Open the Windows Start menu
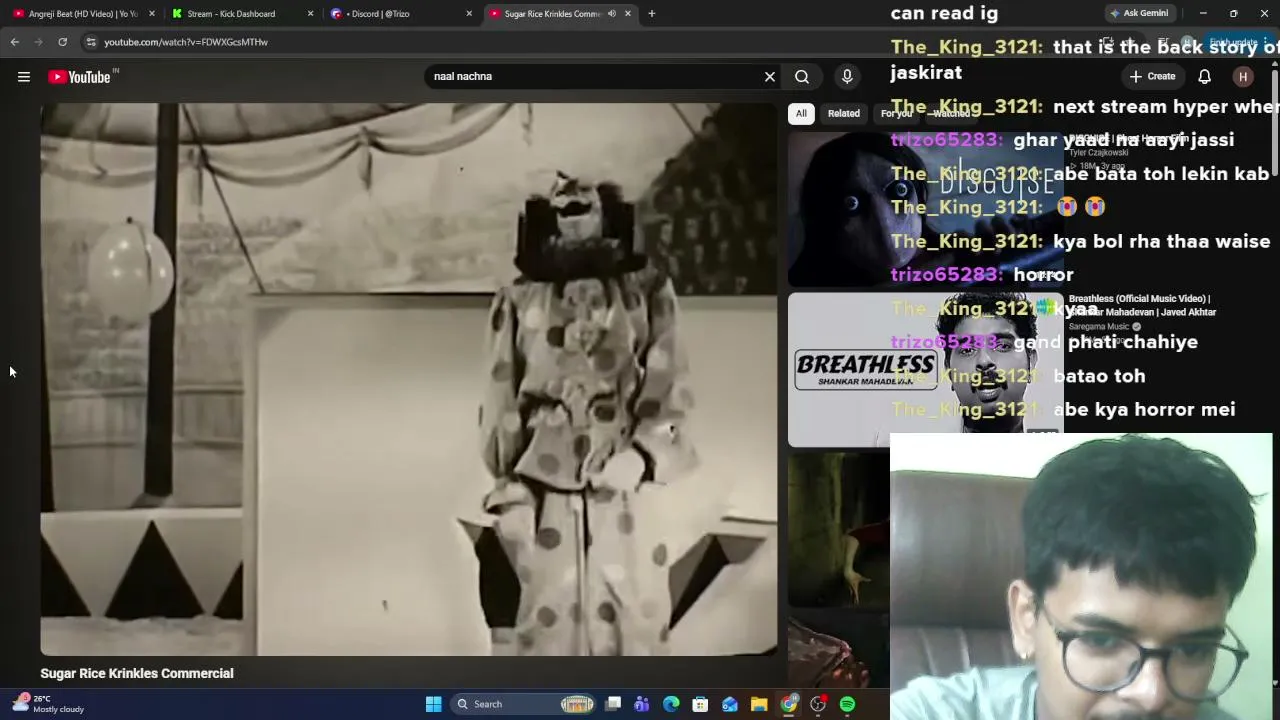This screenshot has height=720, width=1280. (434, 704)
